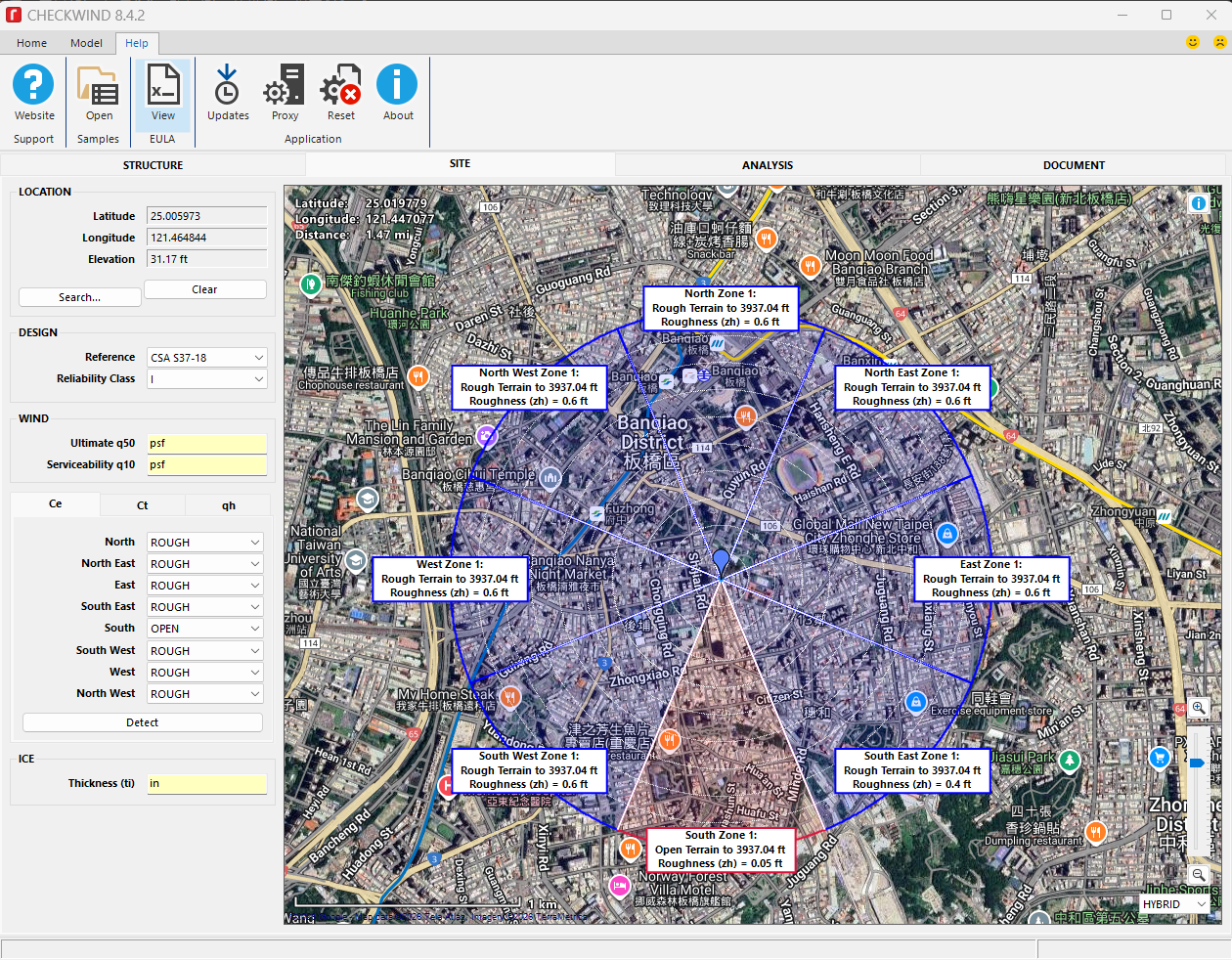
Task: Switch to the Home ribbon tab
Action: [31, 43]
